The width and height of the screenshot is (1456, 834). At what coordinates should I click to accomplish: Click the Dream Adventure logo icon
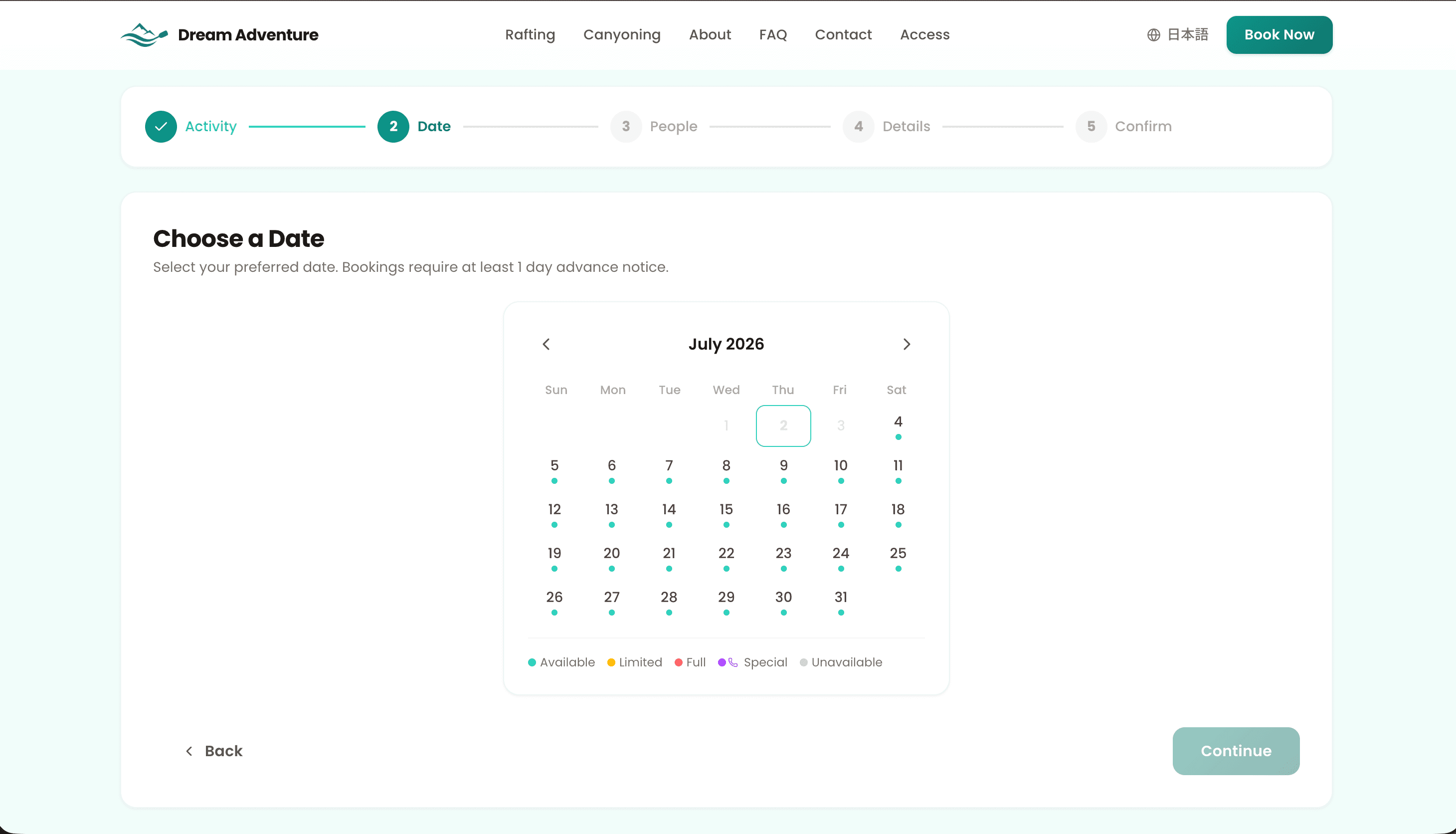click(144, 35)
